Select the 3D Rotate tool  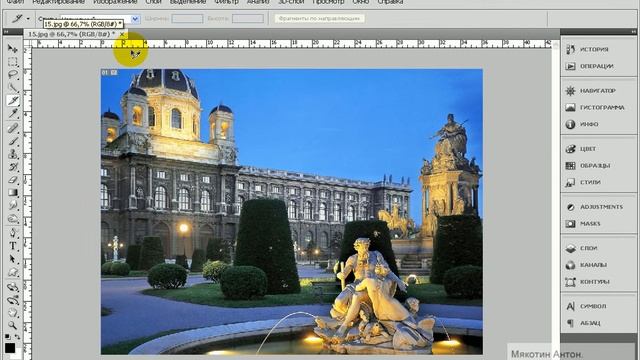tap(12, 287)
